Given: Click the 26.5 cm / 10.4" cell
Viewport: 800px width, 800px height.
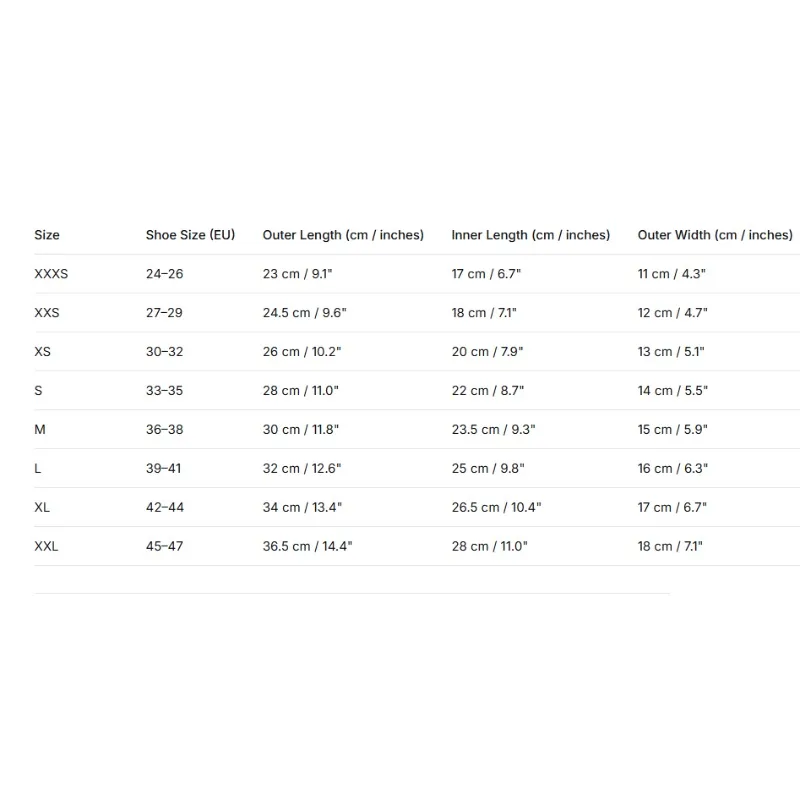Looking at the screenshot, I should [x=496, y=507].
